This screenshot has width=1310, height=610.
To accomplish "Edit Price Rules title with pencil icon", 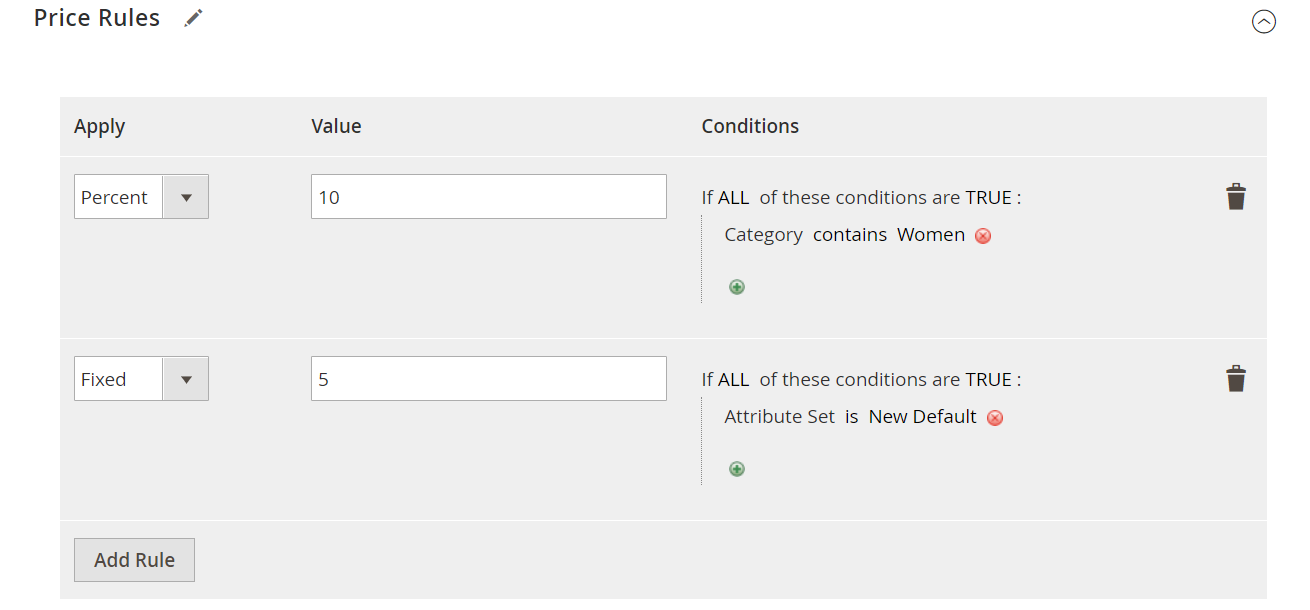I will [194, 18].
